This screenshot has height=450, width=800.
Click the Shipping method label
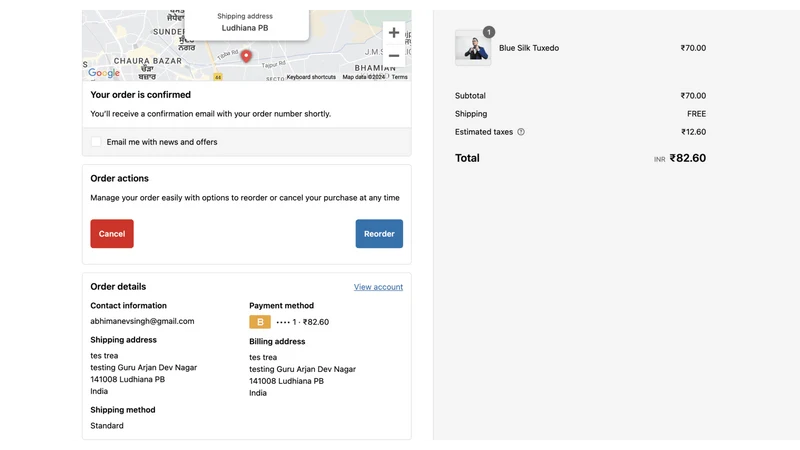122,410
